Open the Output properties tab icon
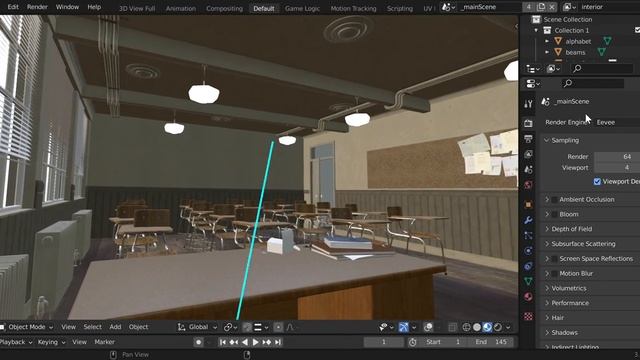 (528, 138)
